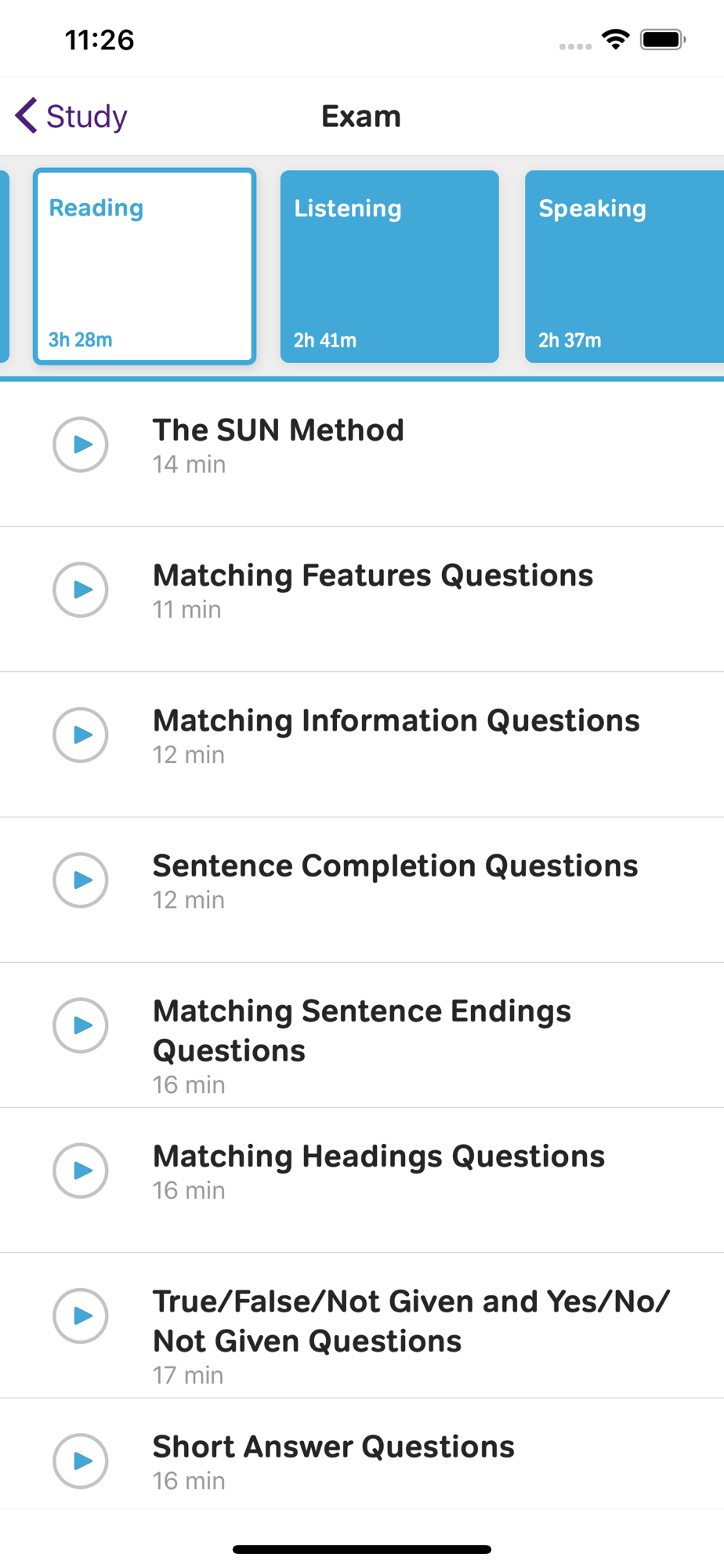Open The SUN Method lesson title
Viewport: 724px width, 1568px height.
click(278, 430)
